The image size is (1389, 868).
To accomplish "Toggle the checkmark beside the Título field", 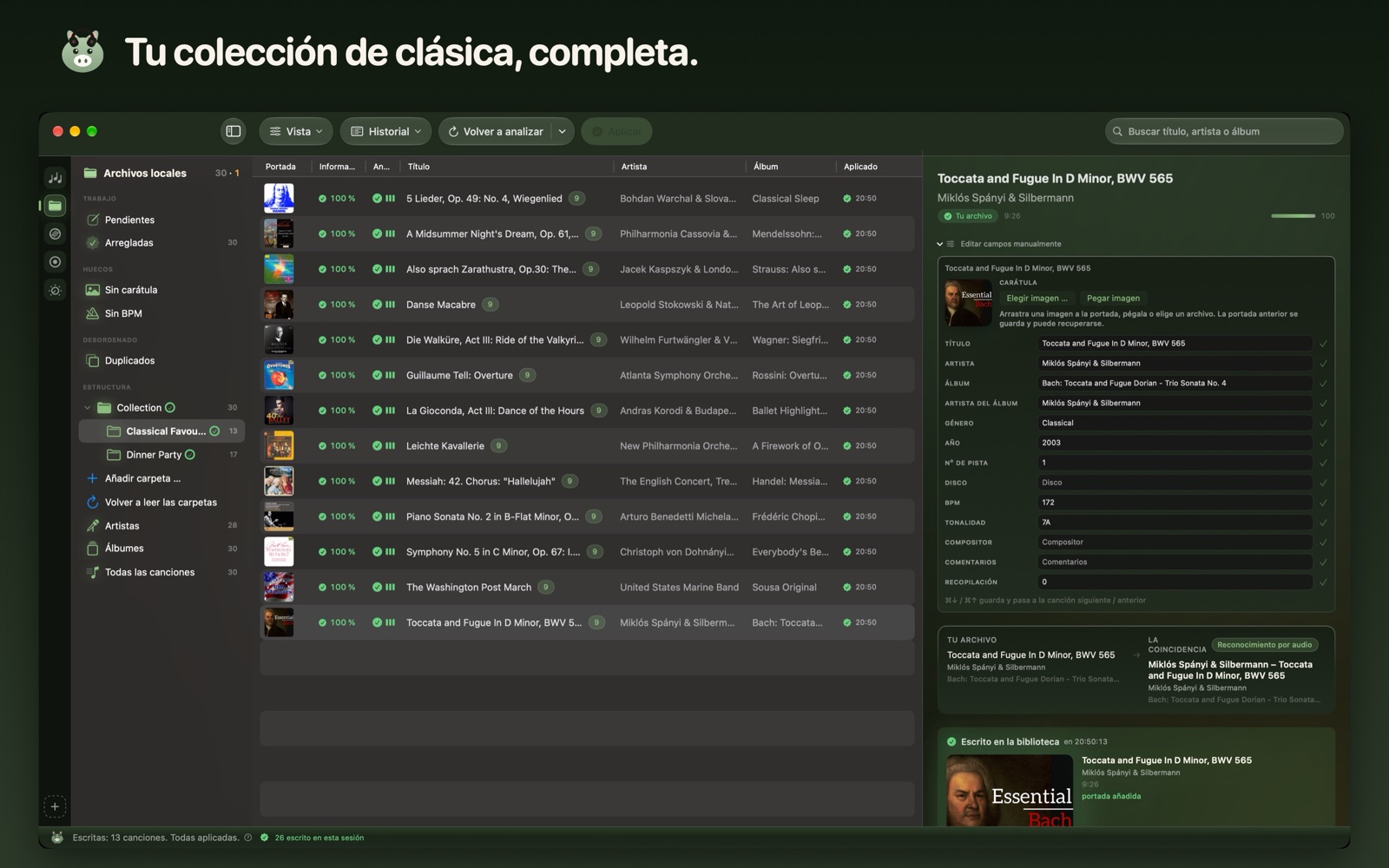I will (1323, 344).
